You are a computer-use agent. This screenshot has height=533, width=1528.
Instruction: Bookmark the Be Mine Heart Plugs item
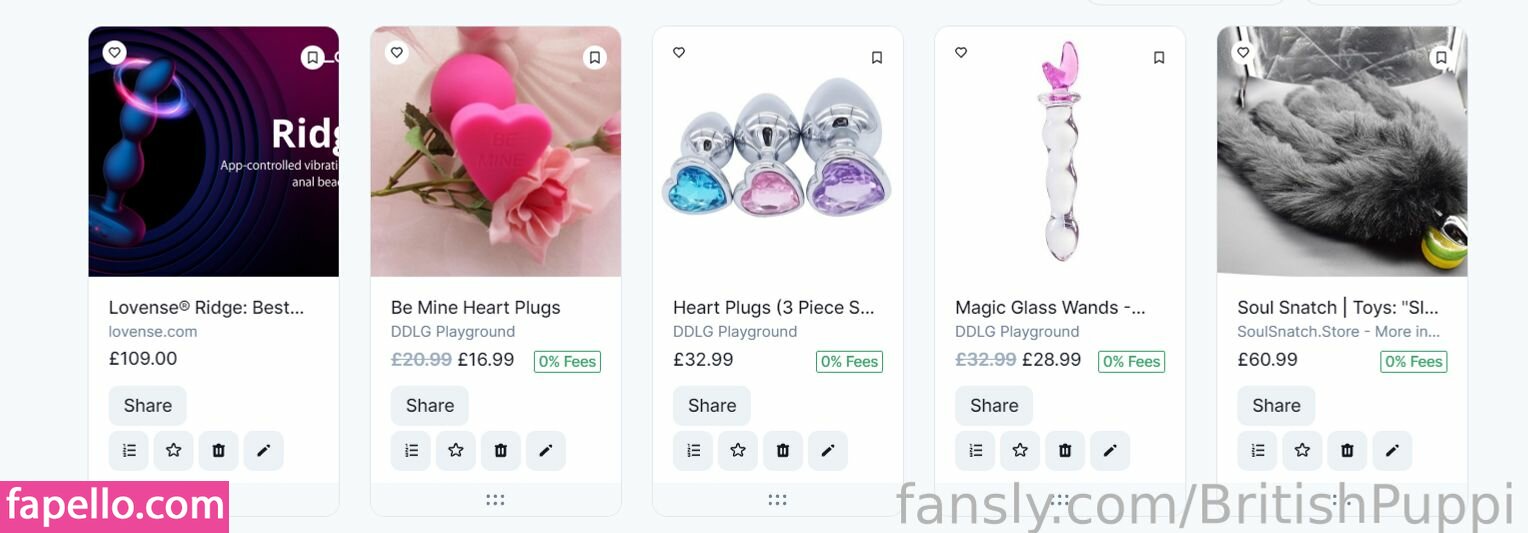(595, 58)
